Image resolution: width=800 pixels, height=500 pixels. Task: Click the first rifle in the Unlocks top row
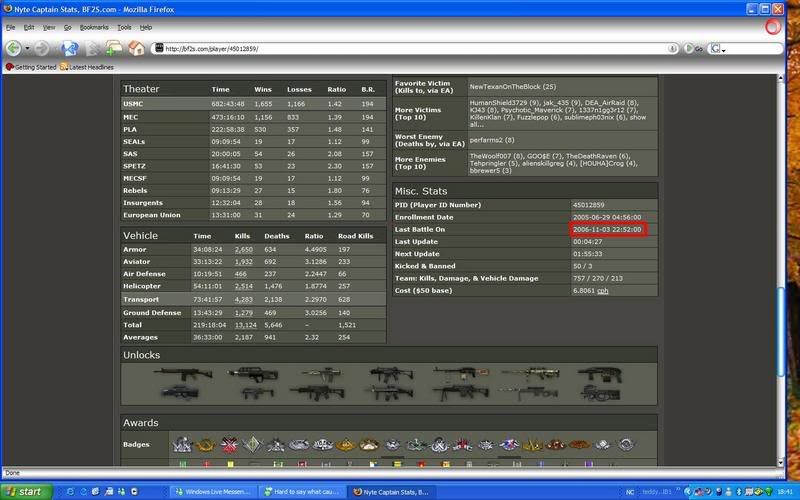183,374
